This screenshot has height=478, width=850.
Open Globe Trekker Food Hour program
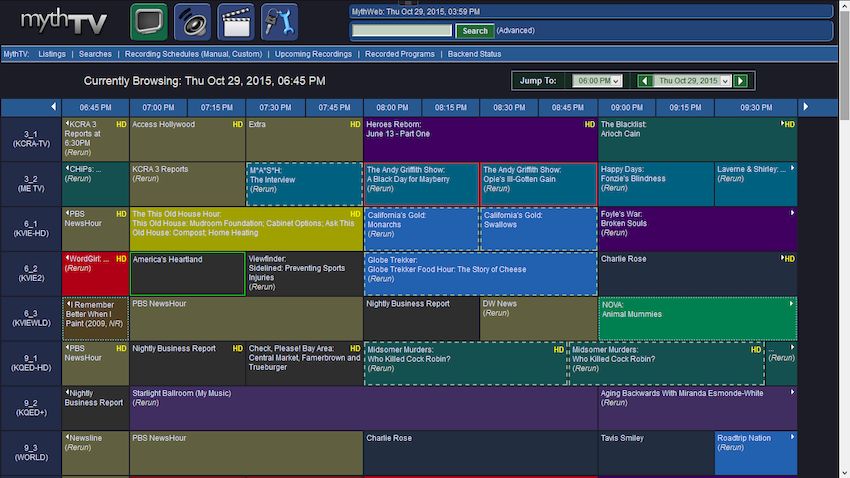[480, 274]
